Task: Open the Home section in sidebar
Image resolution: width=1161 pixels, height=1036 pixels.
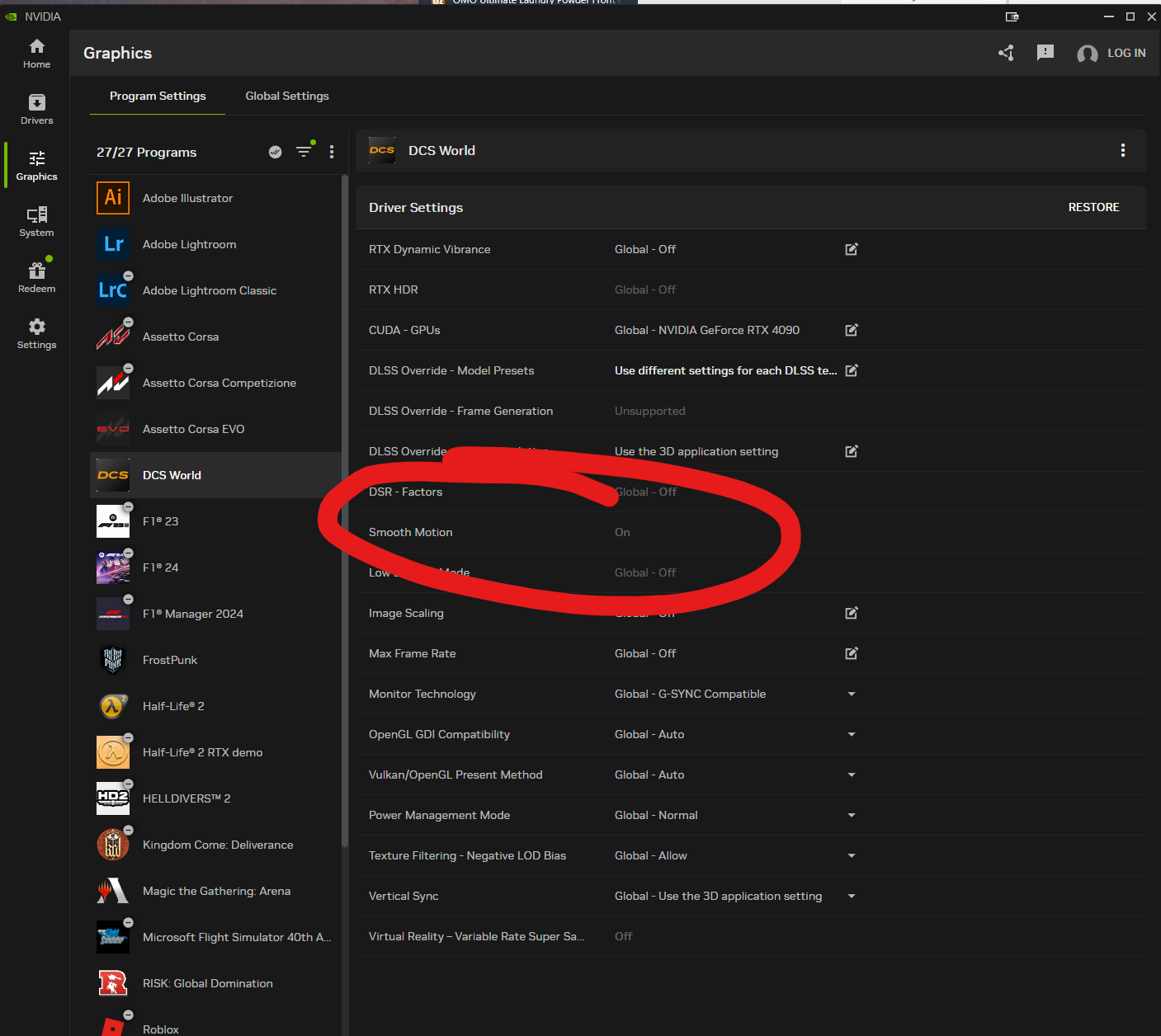Action: [36, 54]
